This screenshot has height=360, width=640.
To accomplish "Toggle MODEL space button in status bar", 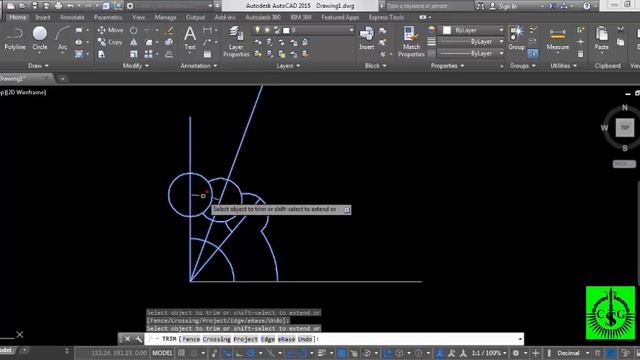I will pyautogui.click(x=162, y=353).
